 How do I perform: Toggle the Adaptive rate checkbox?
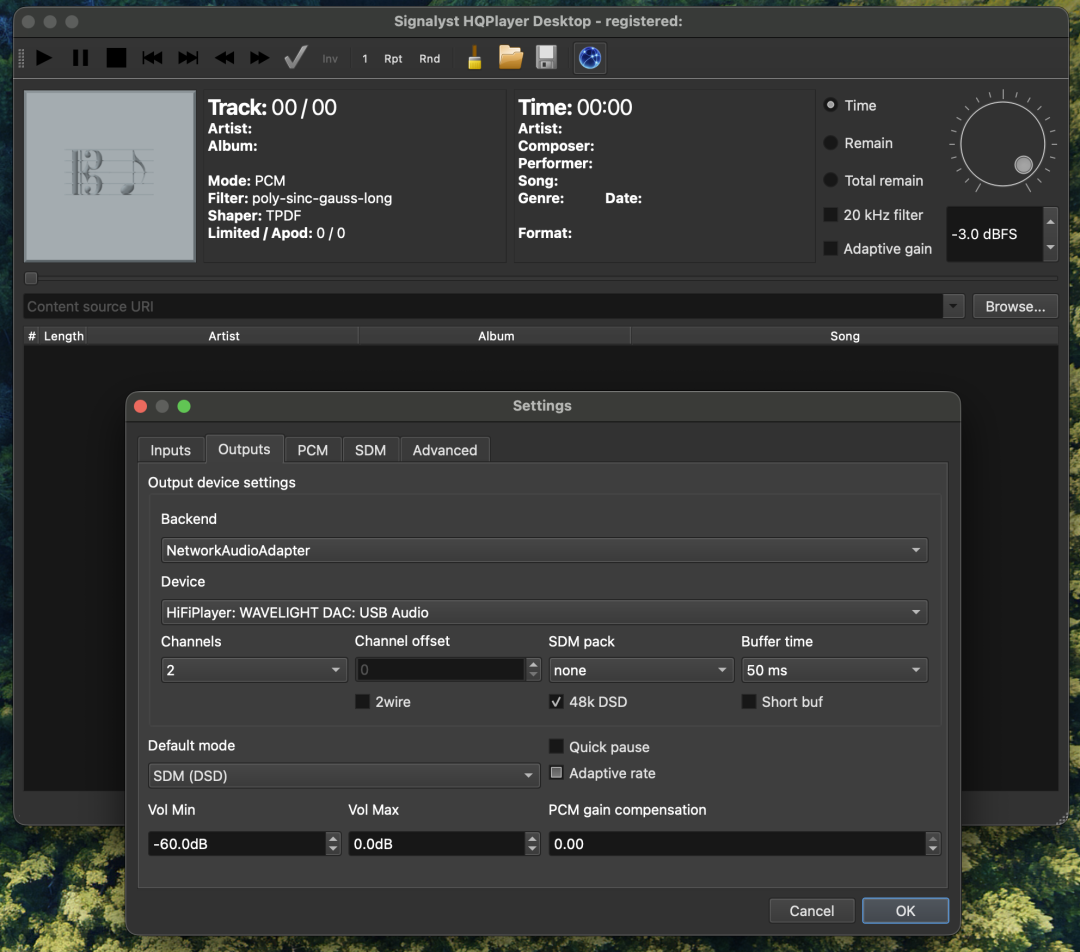[556, 772]
